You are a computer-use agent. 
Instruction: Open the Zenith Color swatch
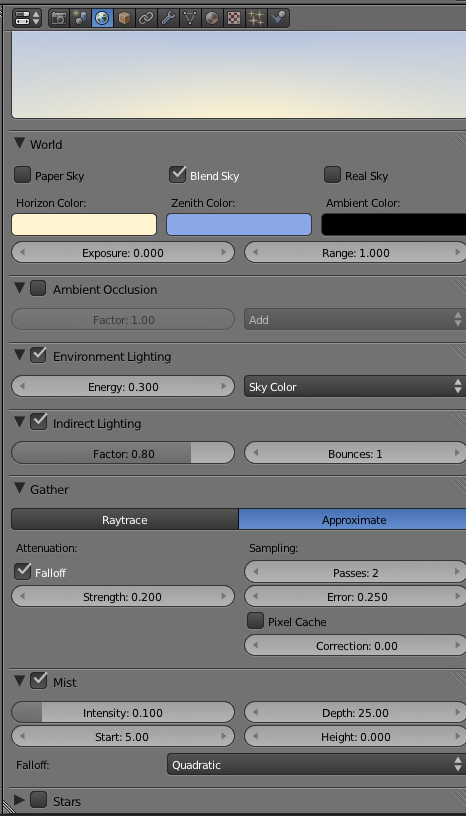pos(239,225)
